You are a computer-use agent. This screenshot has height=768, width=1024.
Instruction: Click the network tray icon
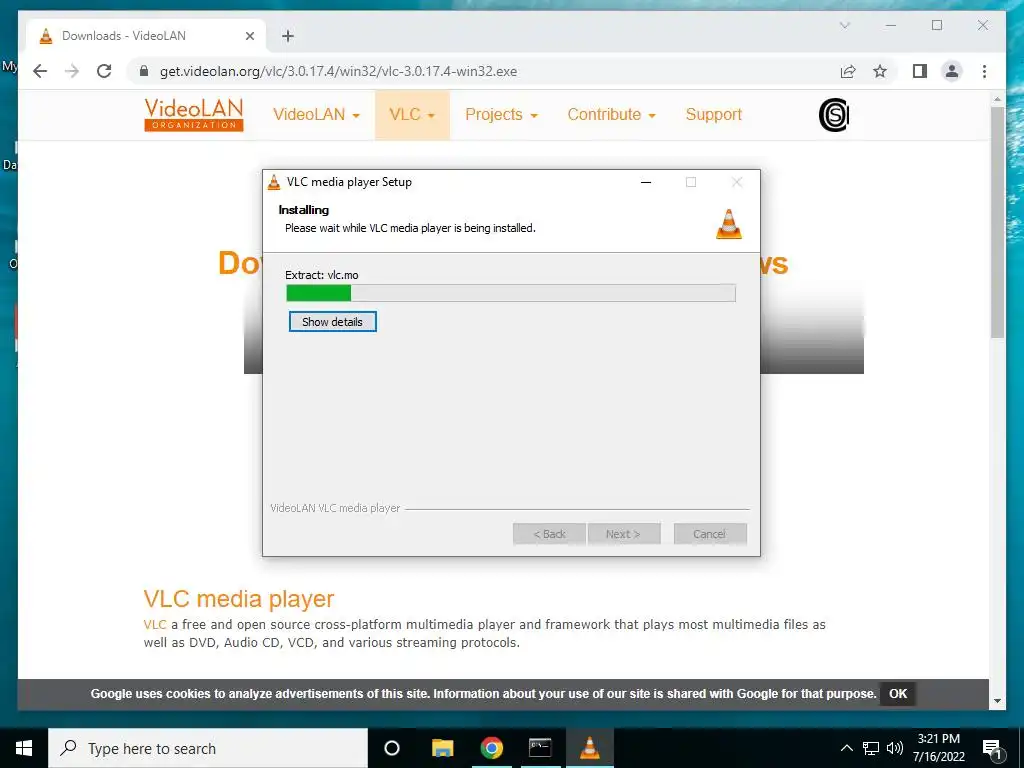[x=871, y=748]
